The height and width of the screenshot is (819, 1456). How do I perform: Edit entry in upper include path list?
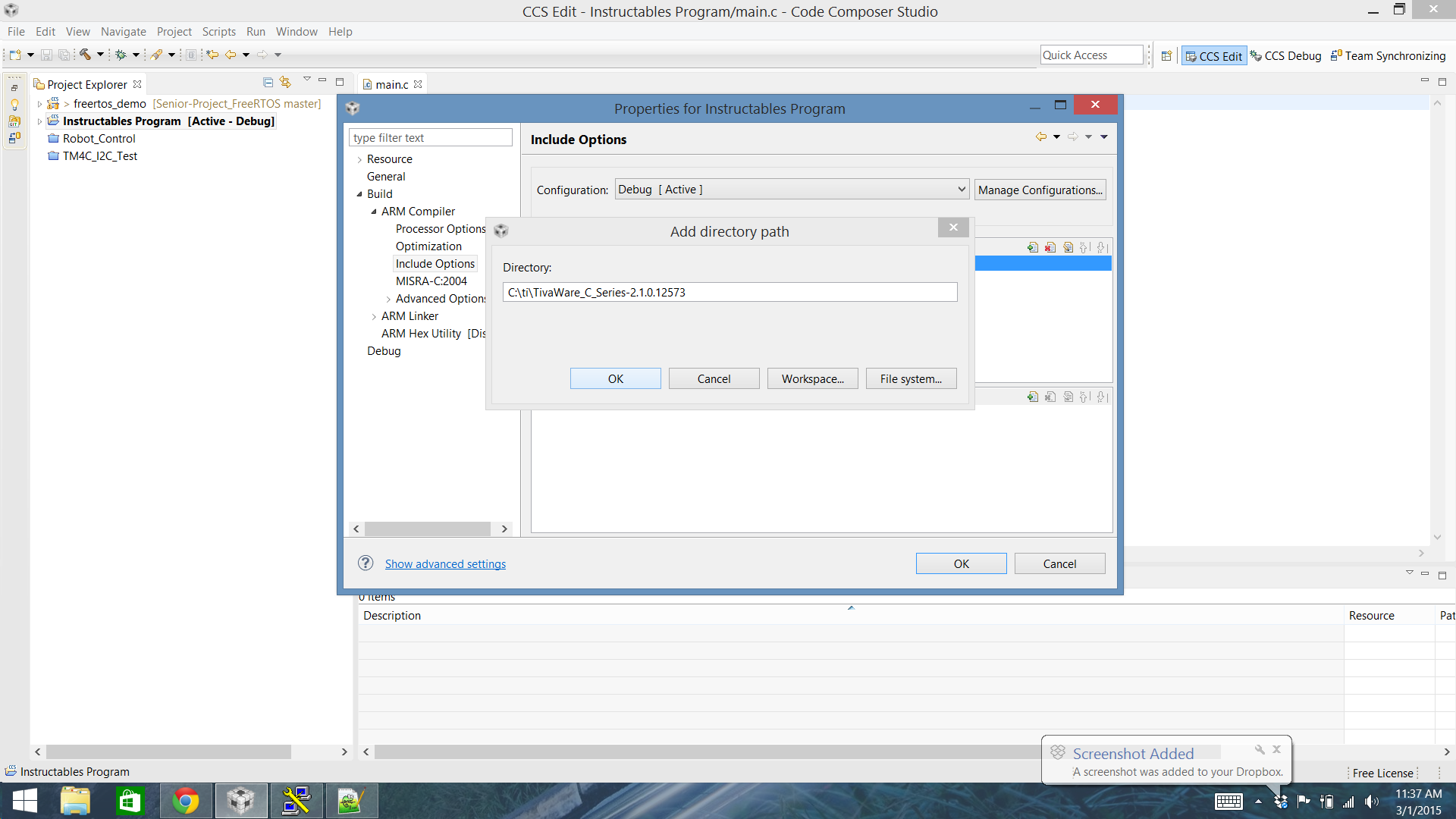click(x=1068, y=247)
